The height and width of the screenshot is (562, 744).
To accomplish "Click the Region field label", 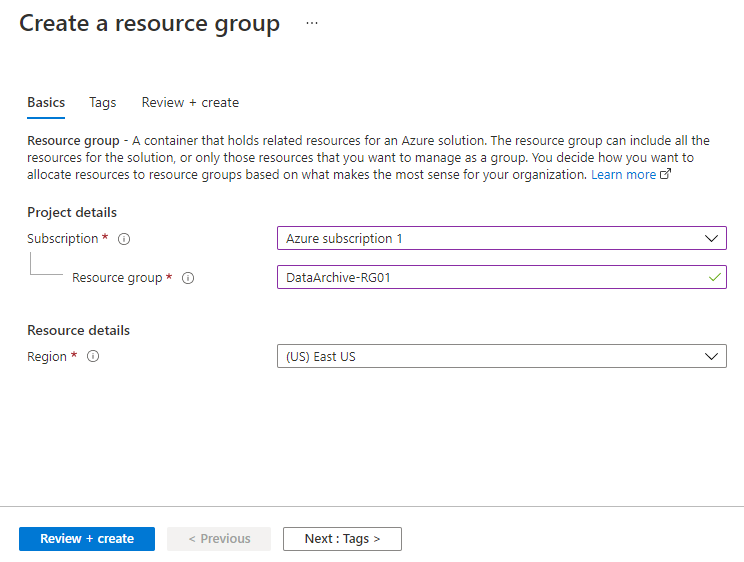I will [x=46, y=356].
